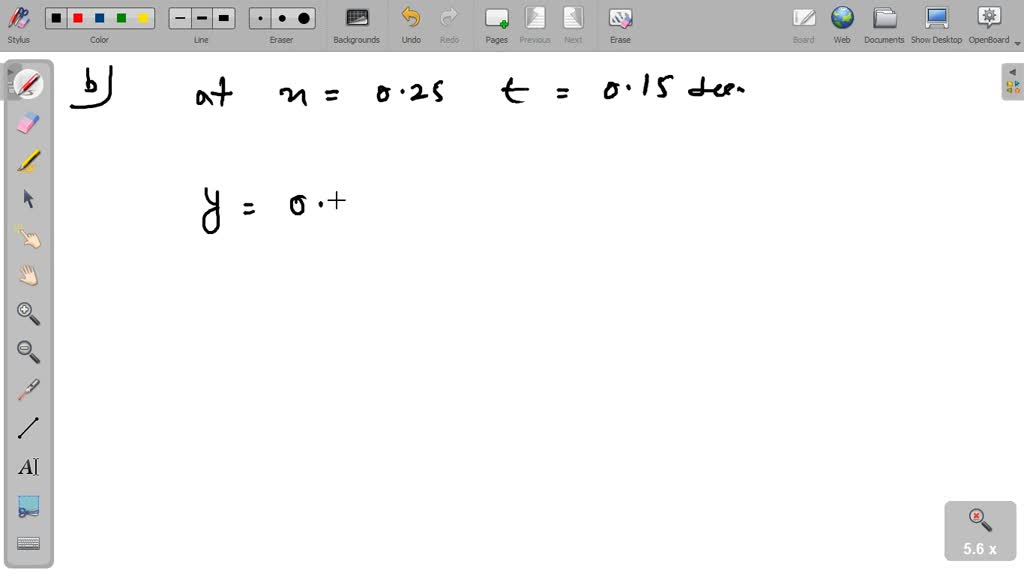This screenshot has height=576, width=1024.
Task: Select the smallest eraser size dot
Action: (258, 17)
